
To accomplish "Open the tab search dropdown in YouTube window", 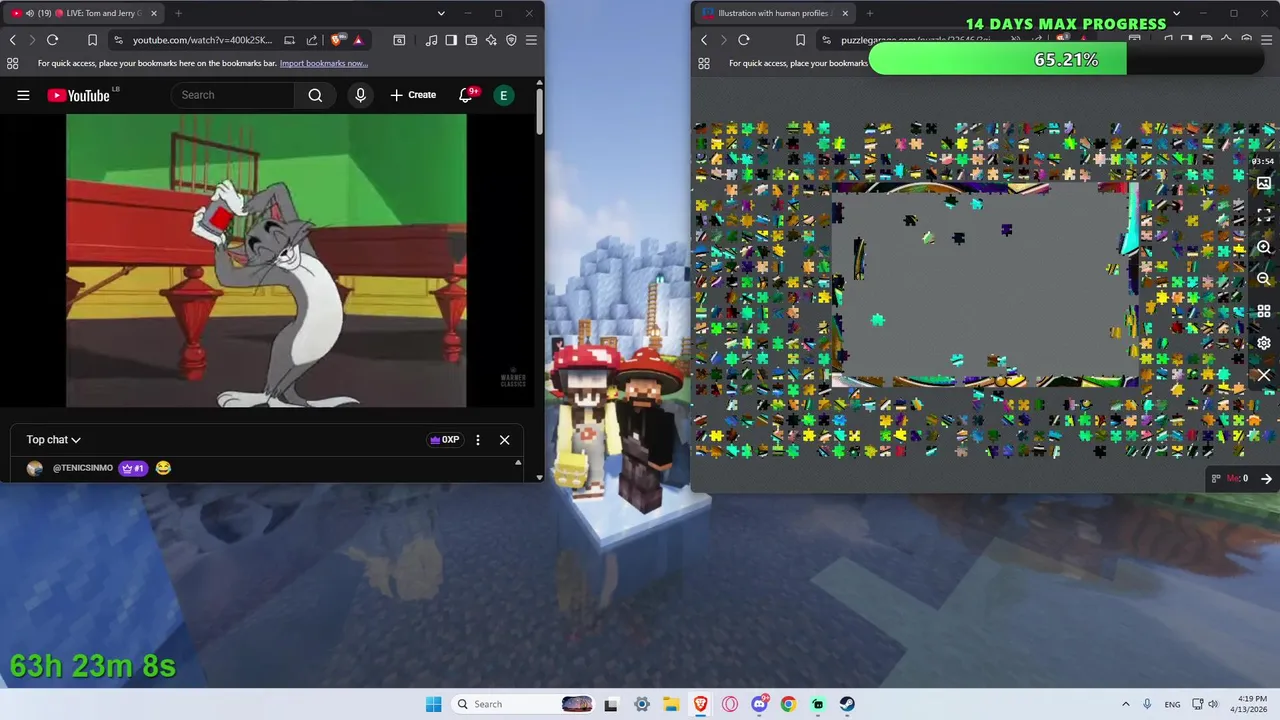I will [441, 13].
